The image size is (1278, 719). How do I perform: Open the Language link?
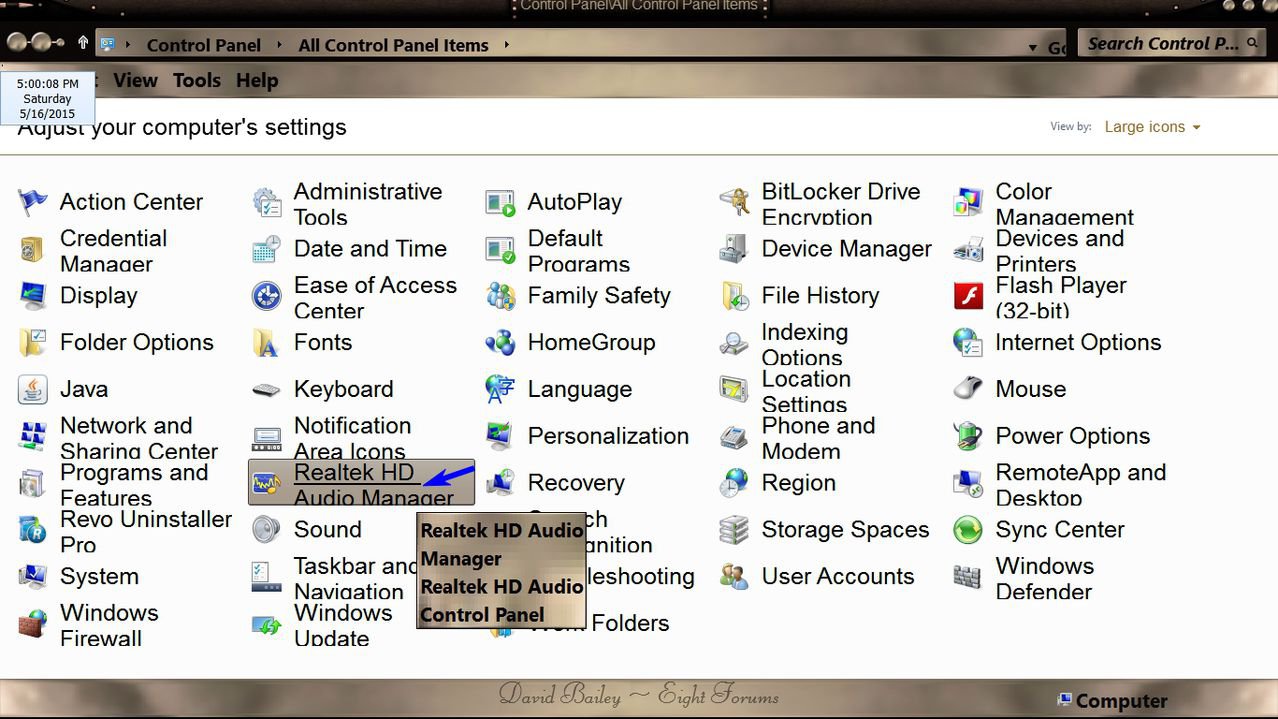(x=580, y=389)
